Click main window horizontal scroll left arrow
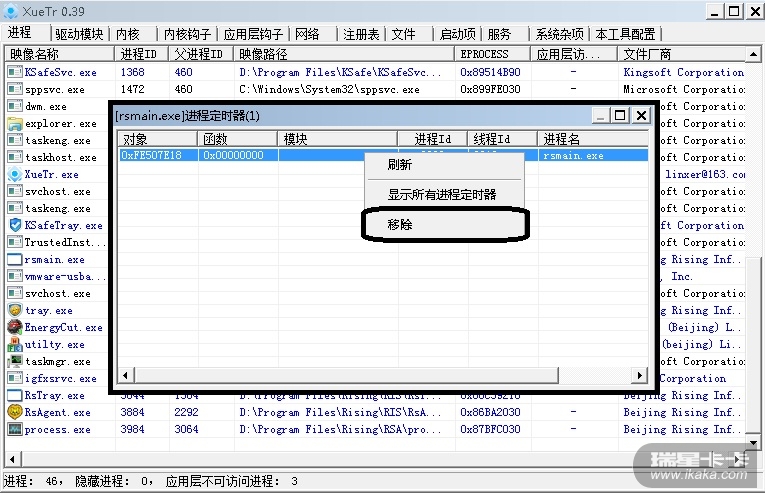 12,459
